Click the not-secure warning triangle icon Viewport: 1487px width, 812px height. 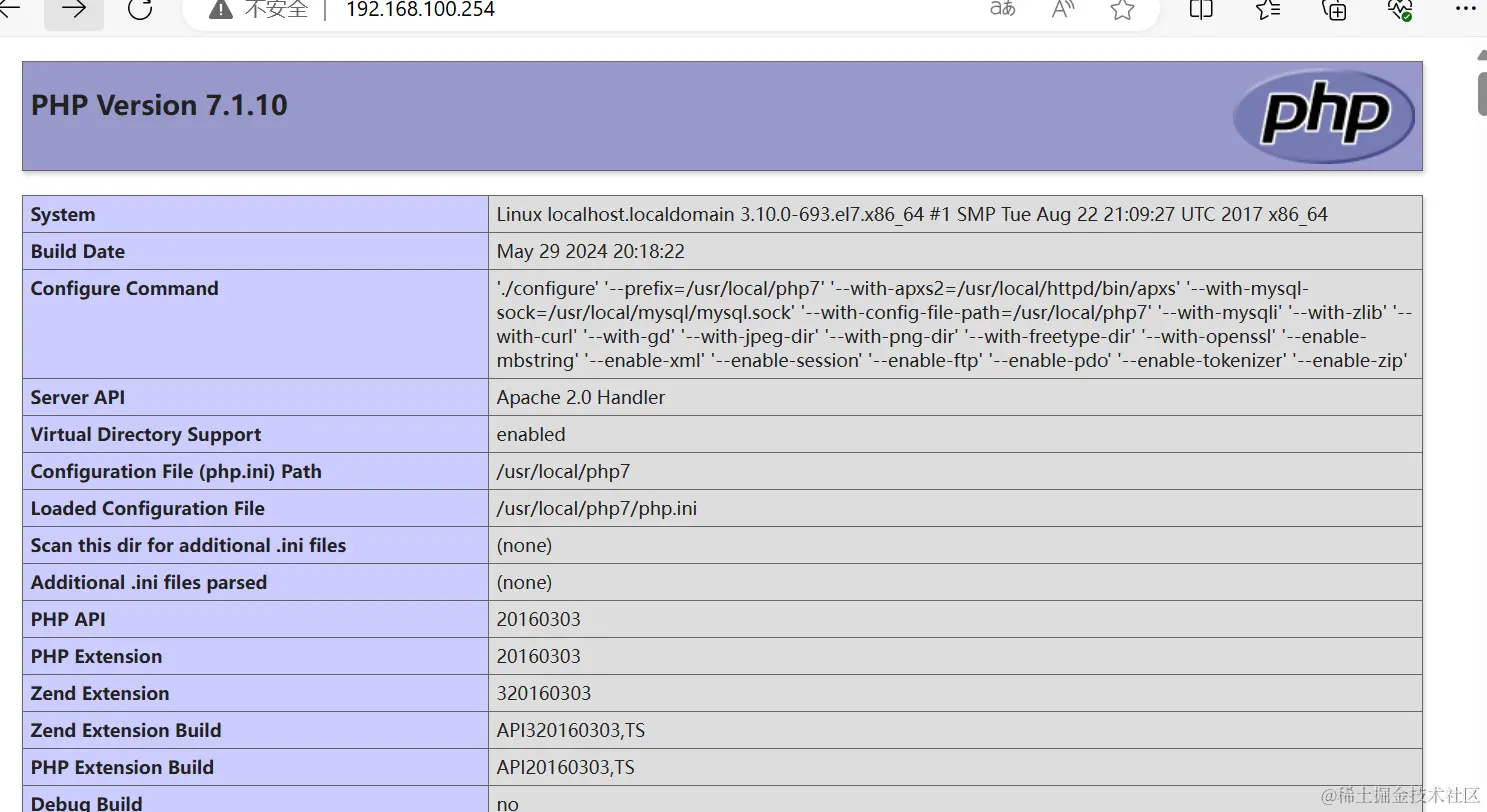[x=220, y=9]
